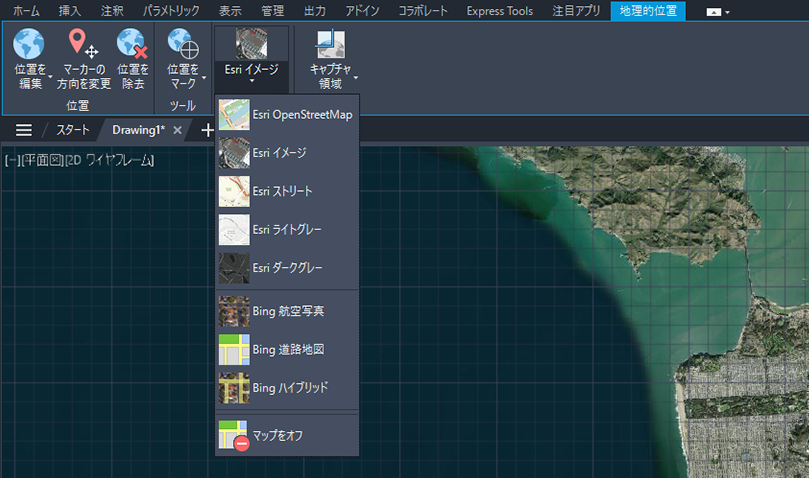
Task: Select Bing ハイブリッド map
Action: tap(287, 388)
